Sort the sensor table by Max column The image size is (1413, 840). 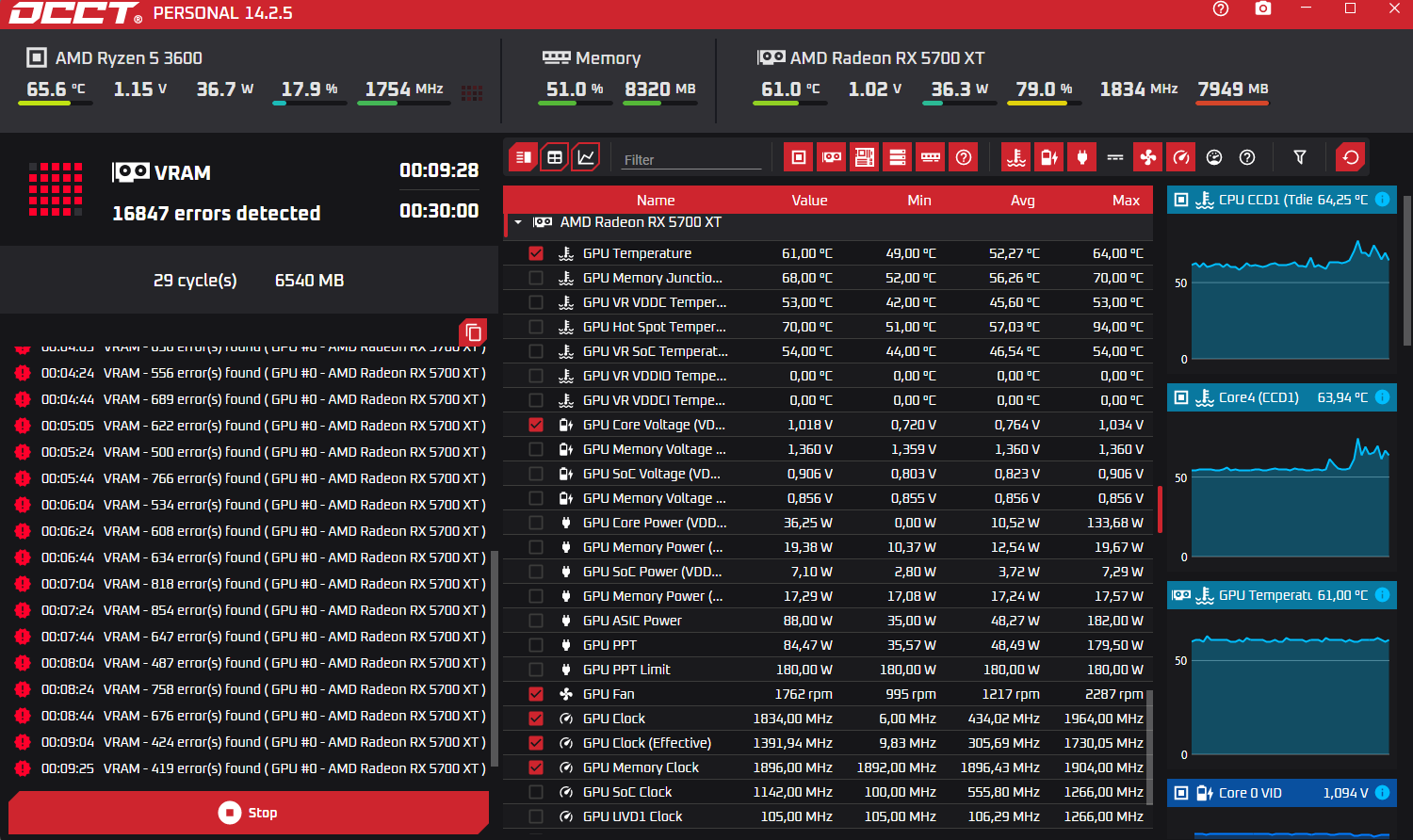click(1126, 200)
